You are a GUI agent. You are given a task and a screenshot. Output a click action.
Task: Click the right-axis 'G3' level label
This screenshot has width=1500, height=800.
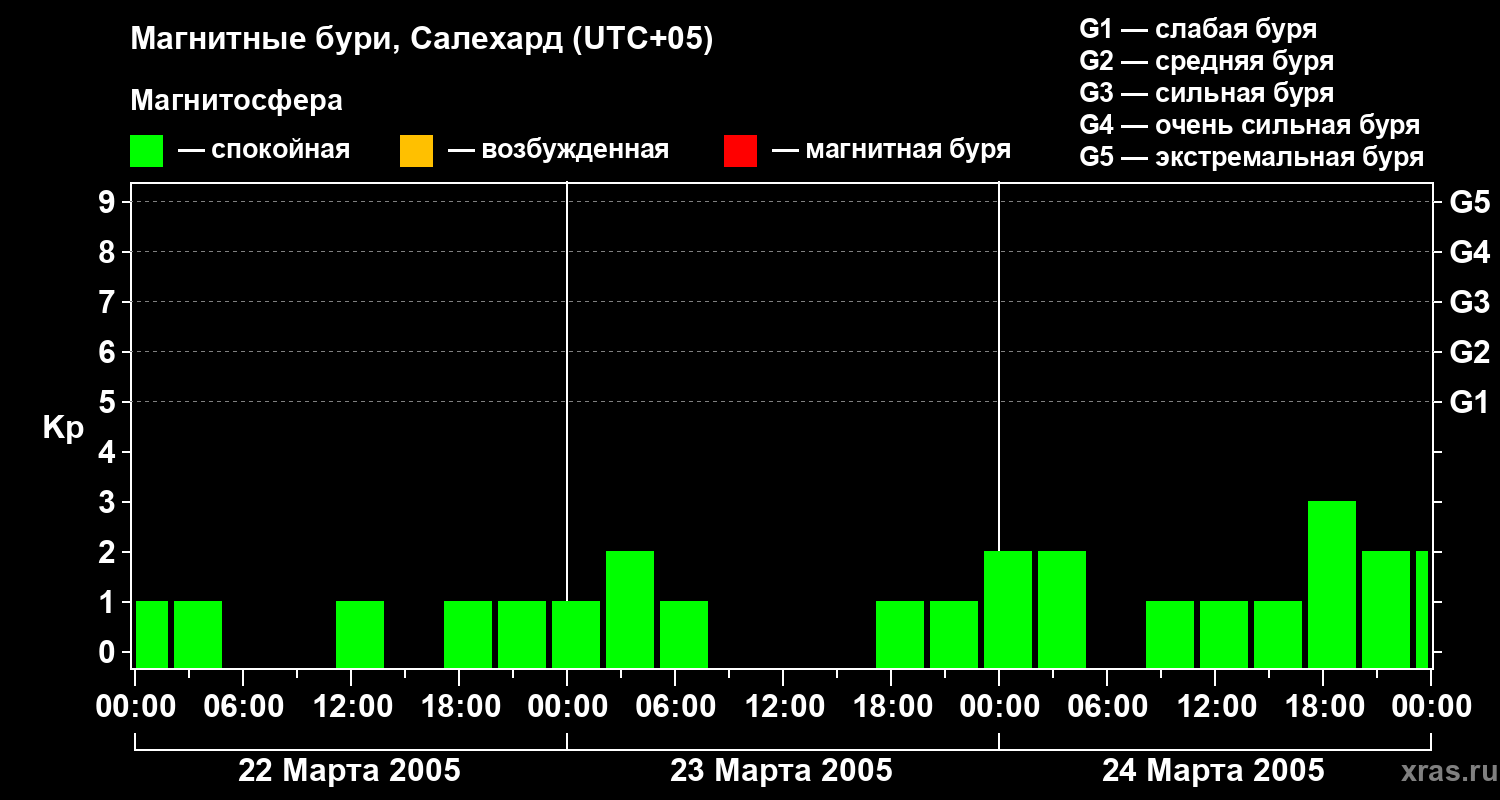(1470, 302)
